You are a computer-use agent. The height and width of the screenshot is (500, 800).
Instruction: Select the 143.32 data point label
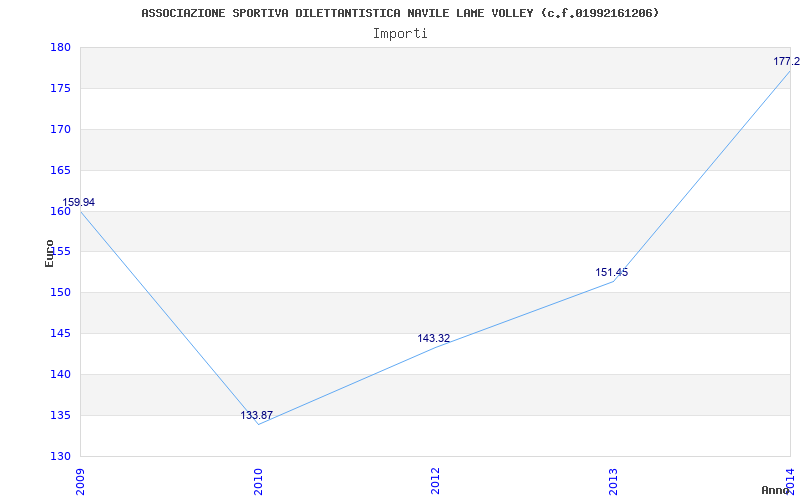tap(434, 338)
